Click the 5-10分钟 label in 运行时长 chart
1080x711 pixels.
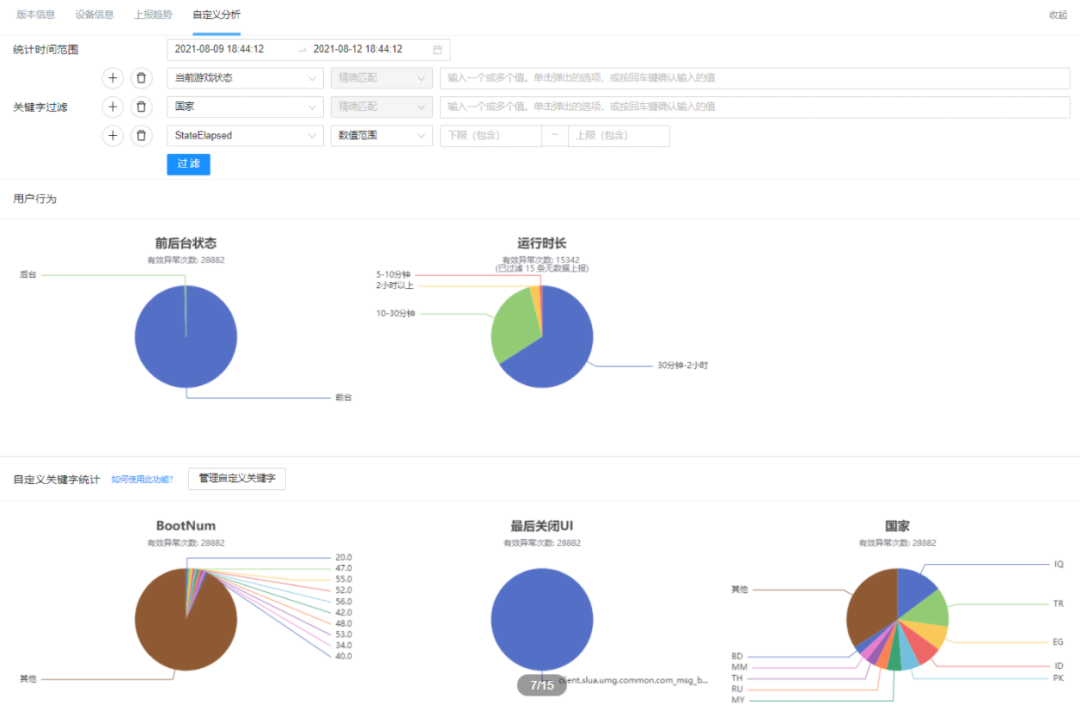click(393, 274)
